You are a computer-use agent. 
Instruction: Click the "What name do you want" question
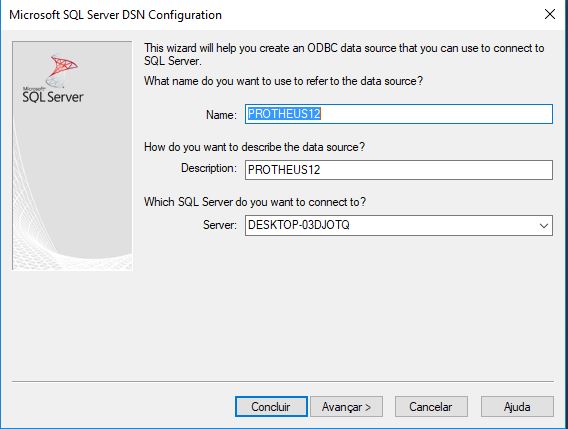(283, 81)
